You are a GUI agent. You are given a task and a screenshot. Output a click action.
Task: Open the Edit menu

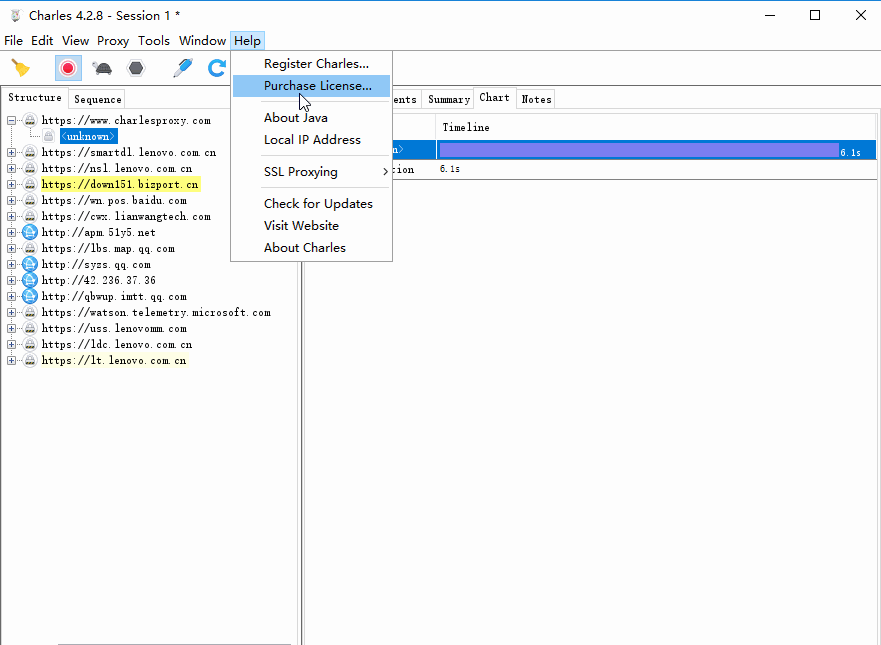pyautogui.click(x=42, y=40)
